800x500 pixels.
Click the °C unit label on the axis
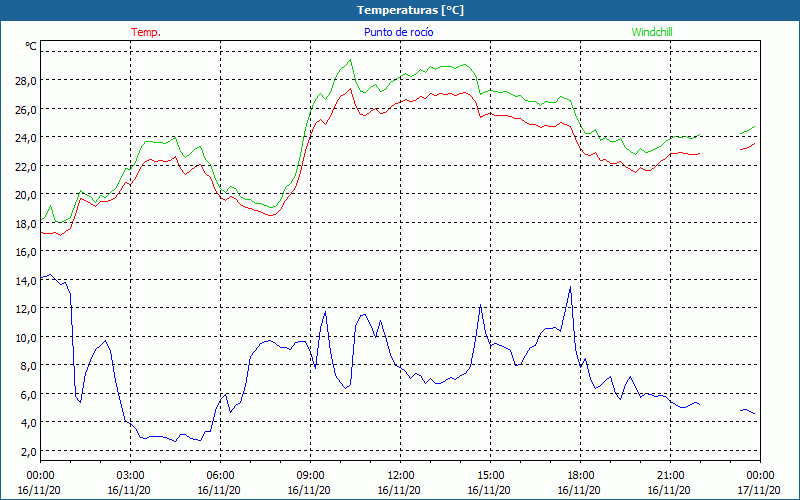point(31,46)
